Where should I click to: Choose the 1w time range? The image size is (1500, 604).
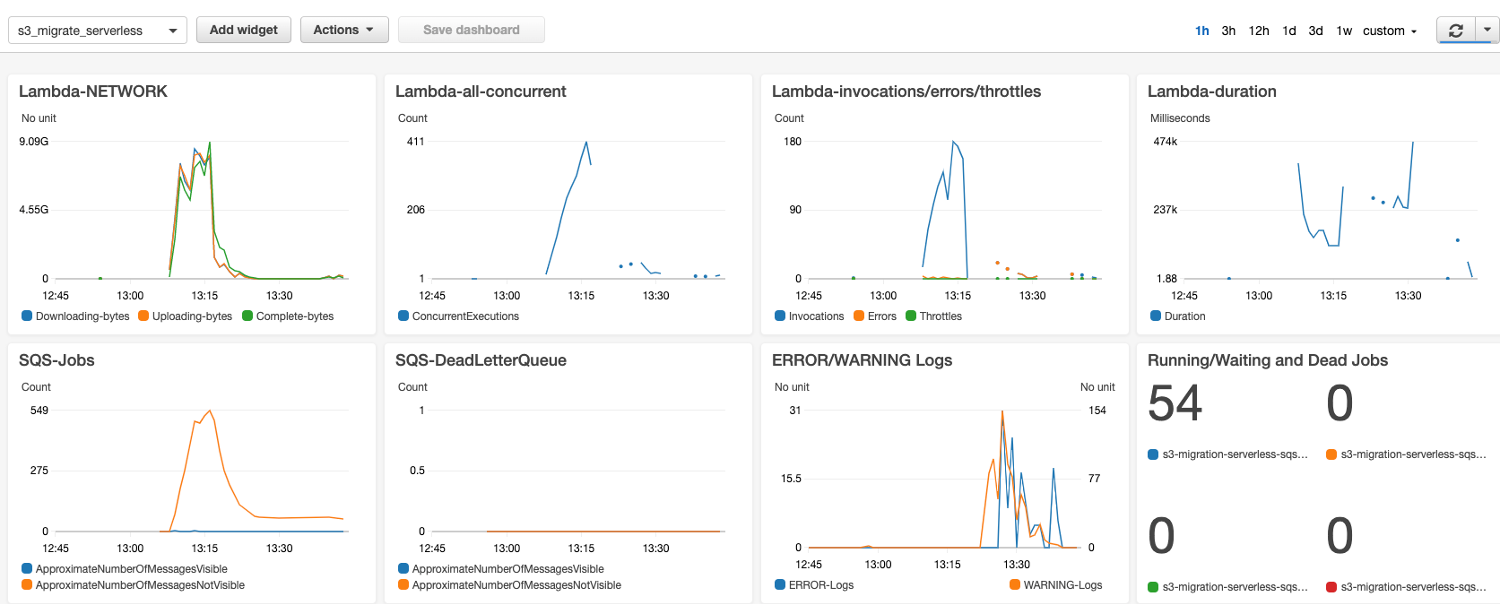1344,31
